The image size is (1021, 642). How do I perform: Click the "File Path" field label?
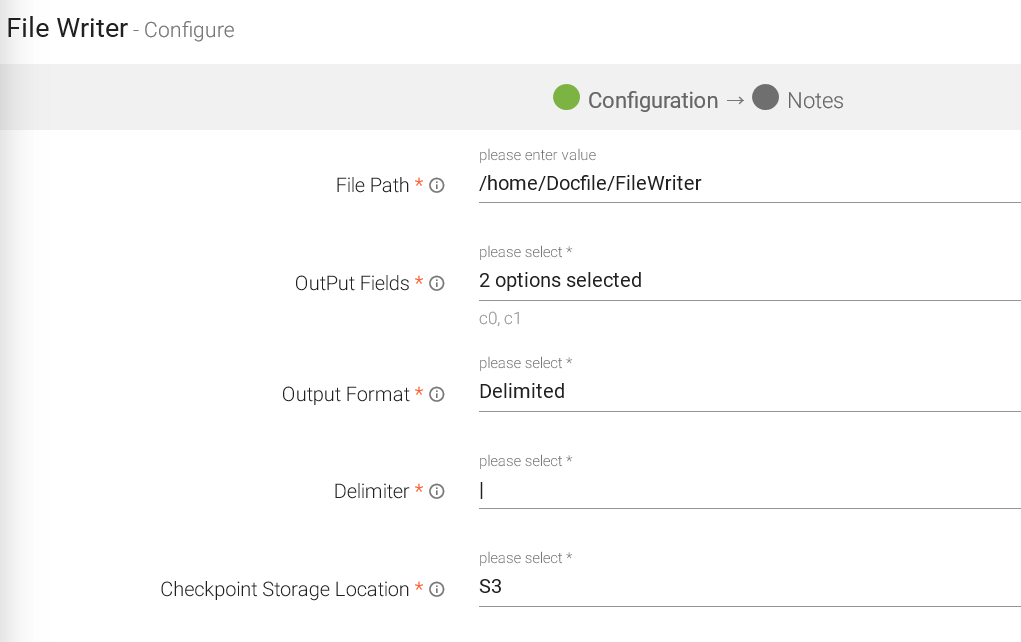click(x=372, y=186)
